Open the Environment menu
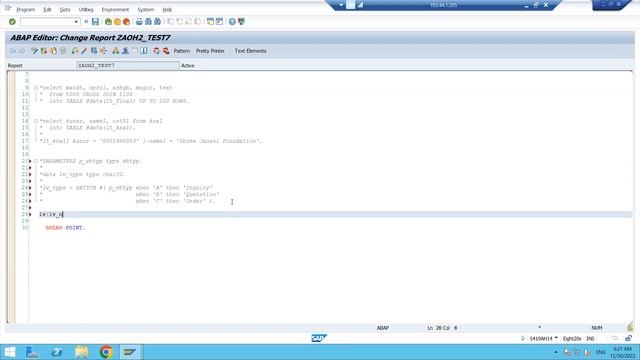This screenshot has width=640, height=360. pyautogui.click(x=115, y=9)
